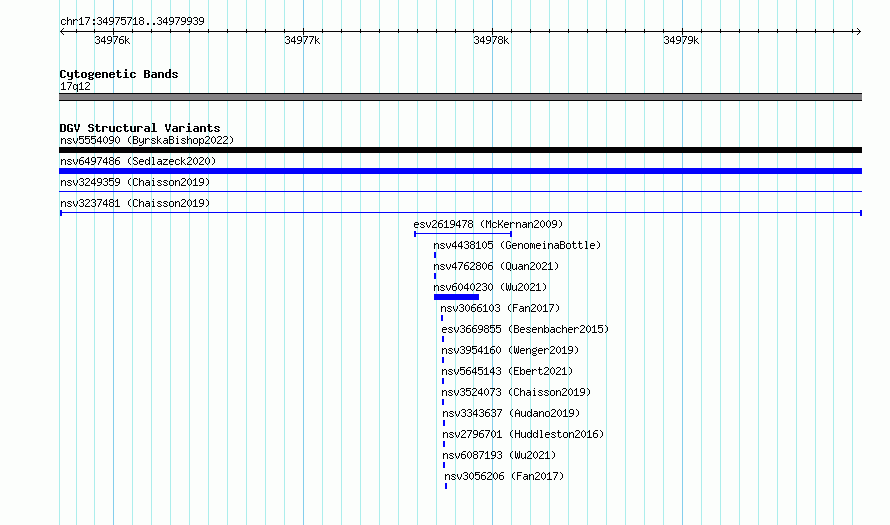Click the nsv5554090 (ByrskaBishop2022) label

(147, 140)
